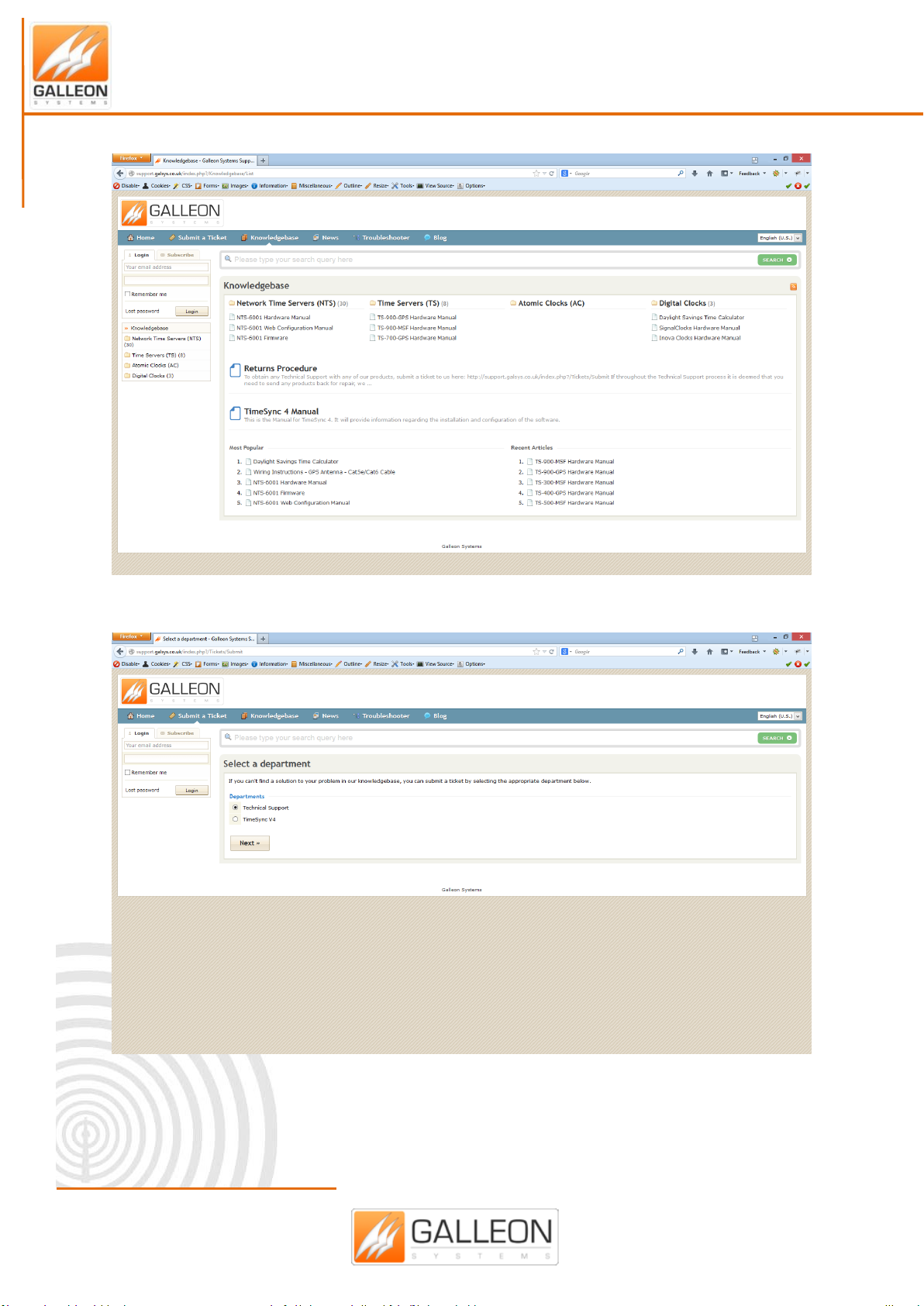The height and width of the screenshot is (1306, 924).
Task: Click the downloads arrow icon in the Knowledgebase browser toolbar
Action: pyautogui.click(x=695, y=174)
